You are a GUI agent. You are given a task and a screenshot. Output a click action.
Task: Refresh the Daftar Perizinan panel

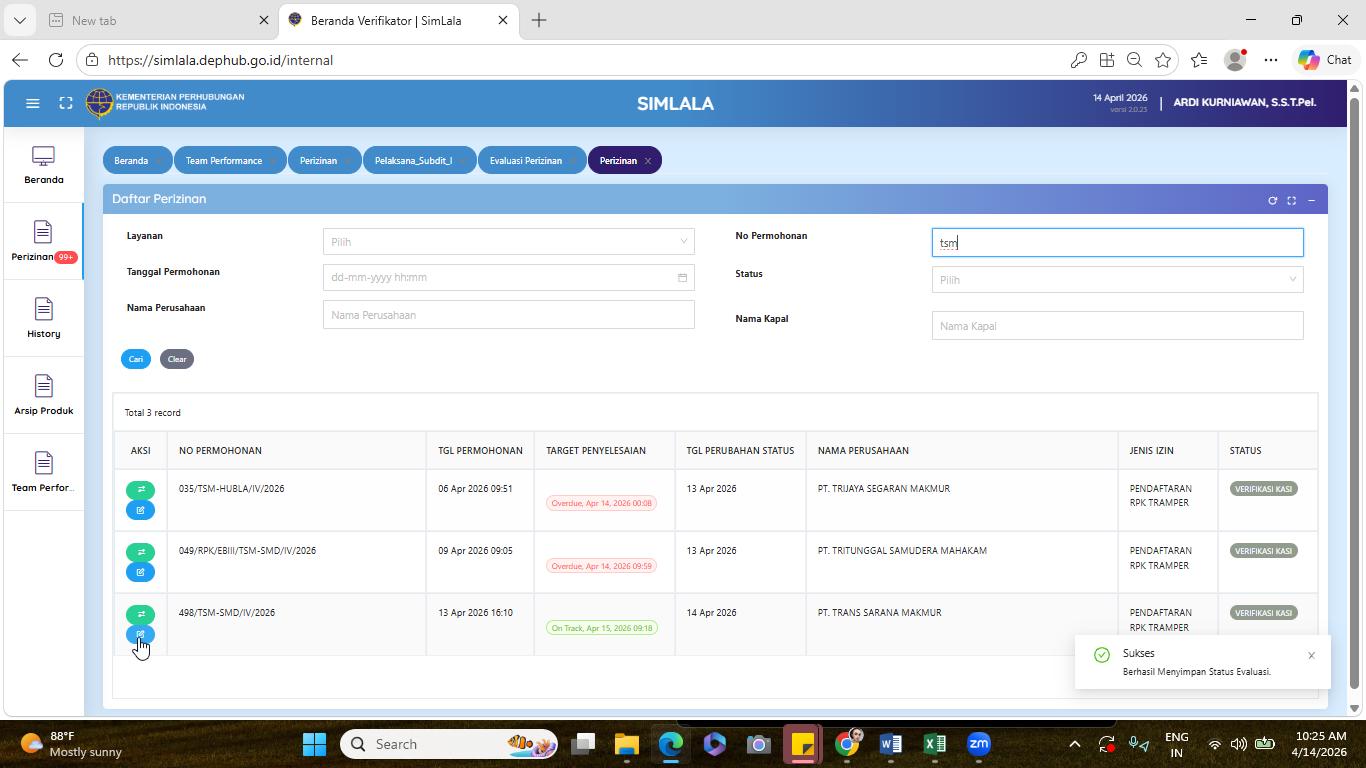coord(1272,200)
